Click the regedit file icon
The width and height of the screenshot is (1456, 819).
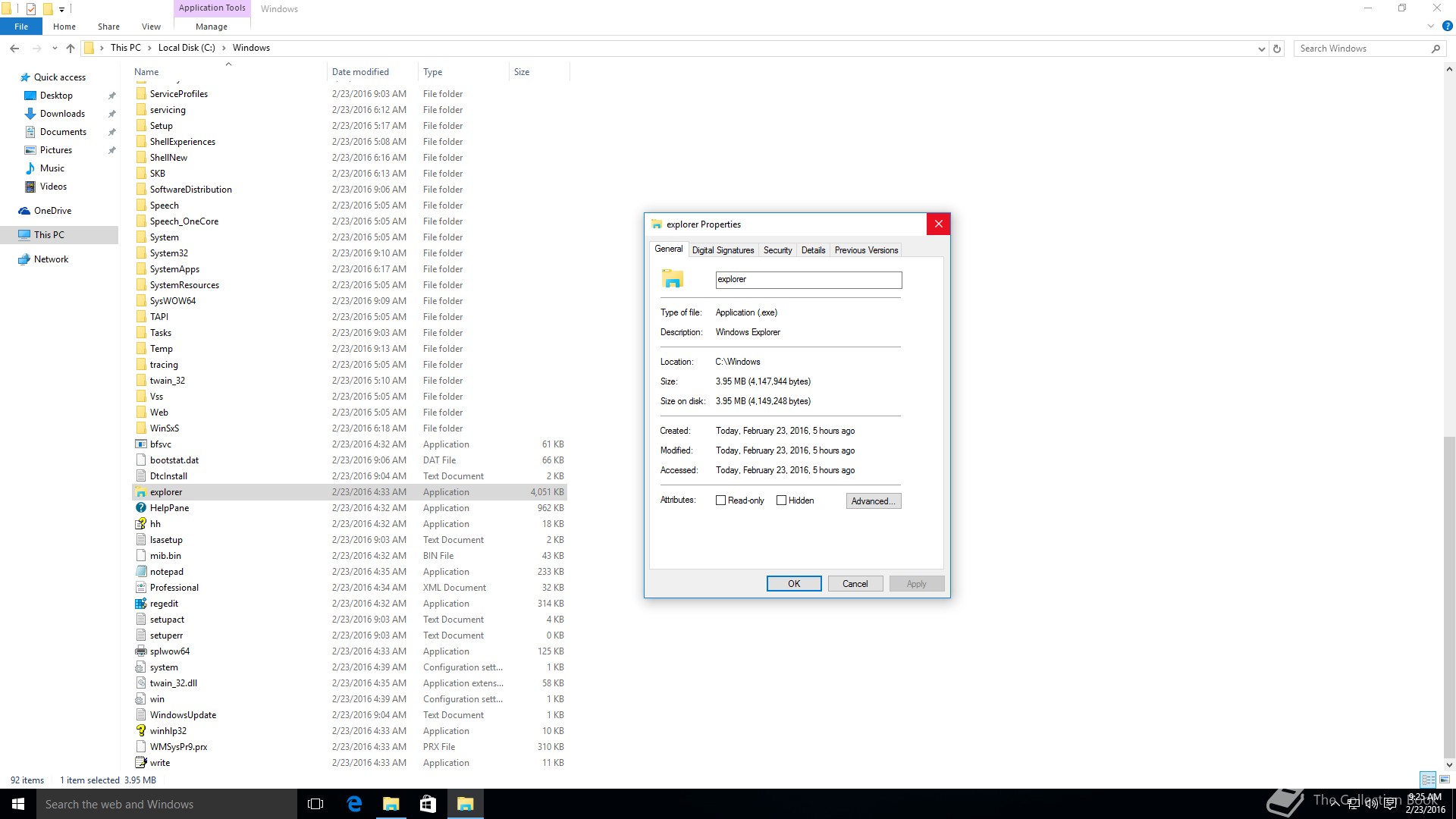point(141,604)
